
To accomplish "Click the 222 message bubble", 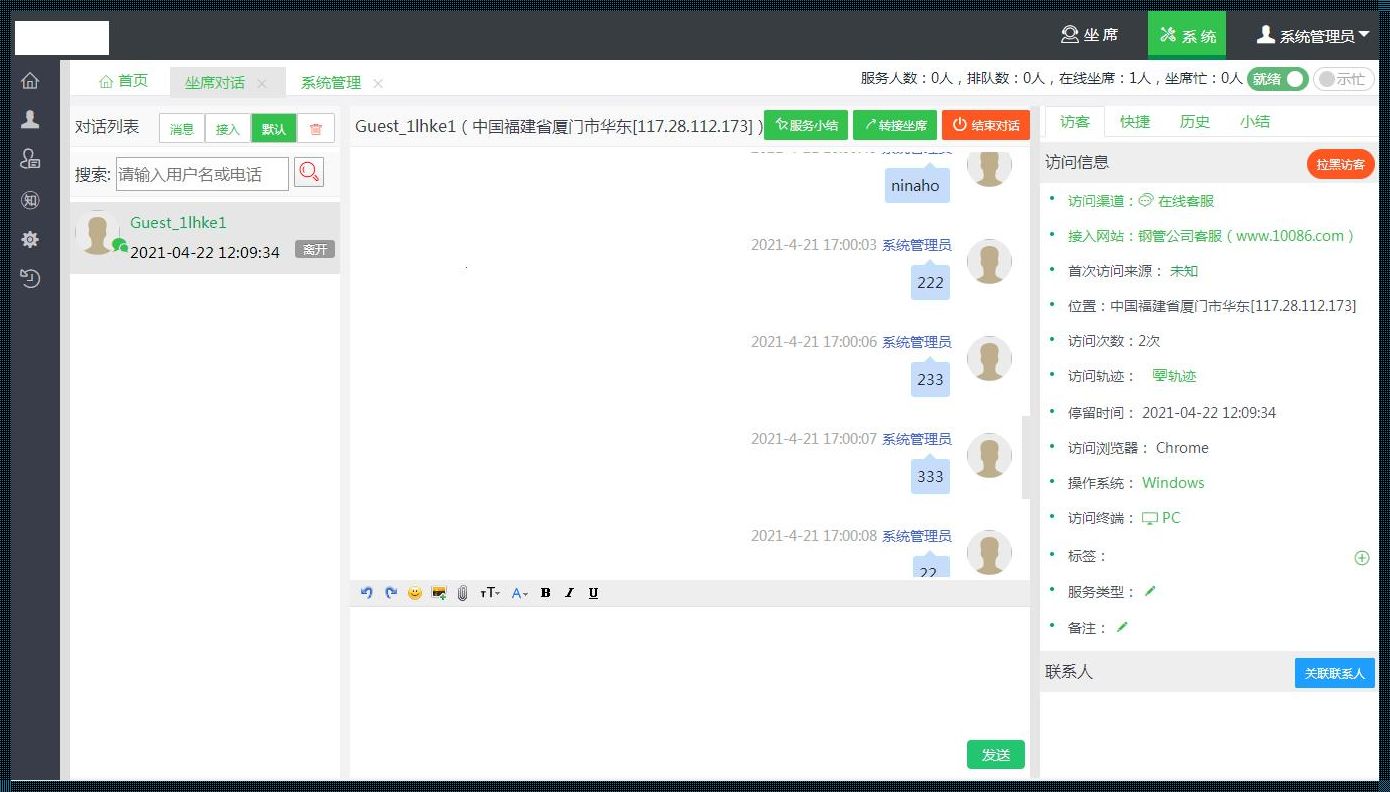I will pyautogui.click(x=930, y=282).
